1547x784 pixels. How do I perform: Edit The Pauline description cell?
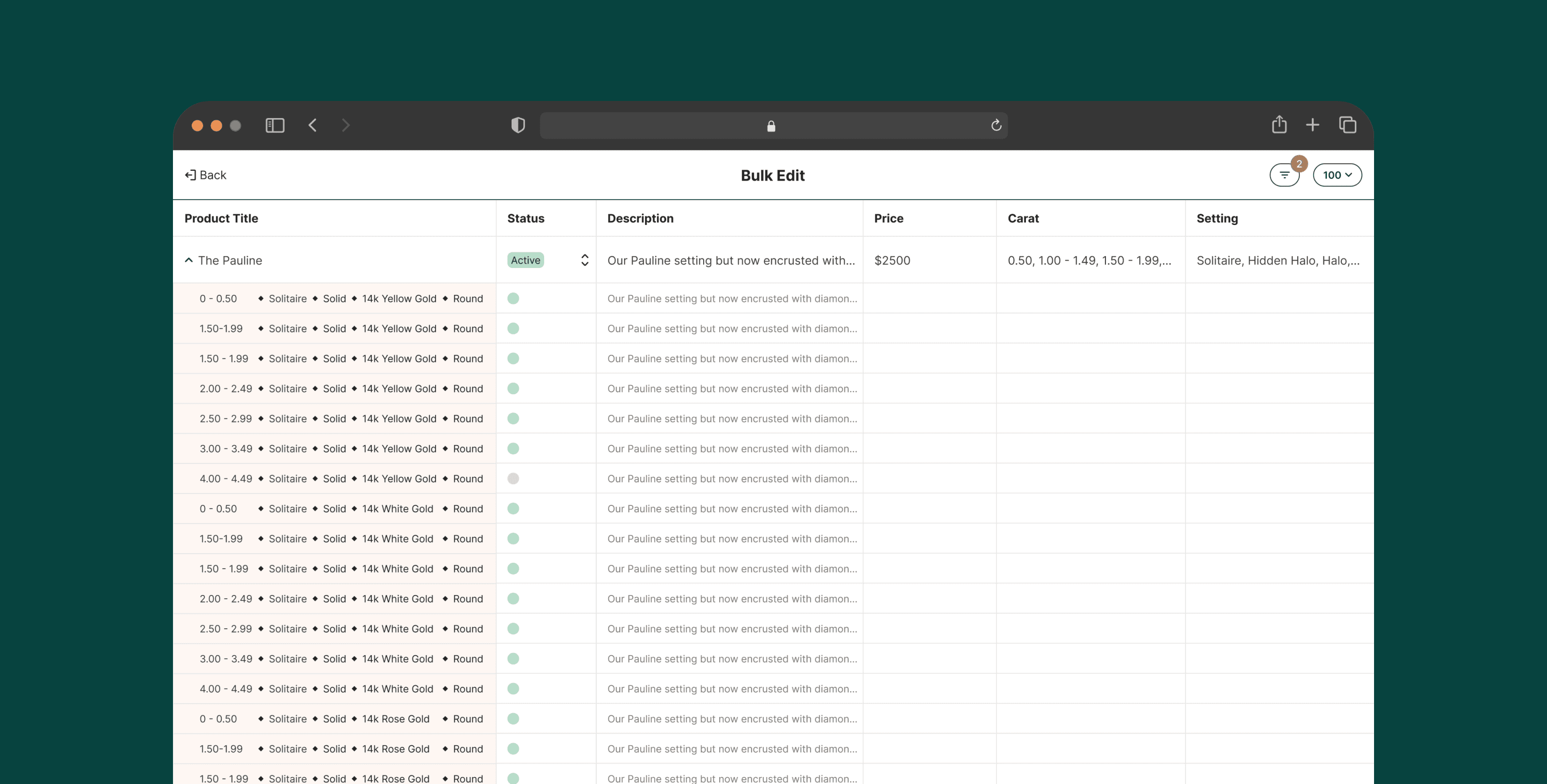tap(731, 260)
